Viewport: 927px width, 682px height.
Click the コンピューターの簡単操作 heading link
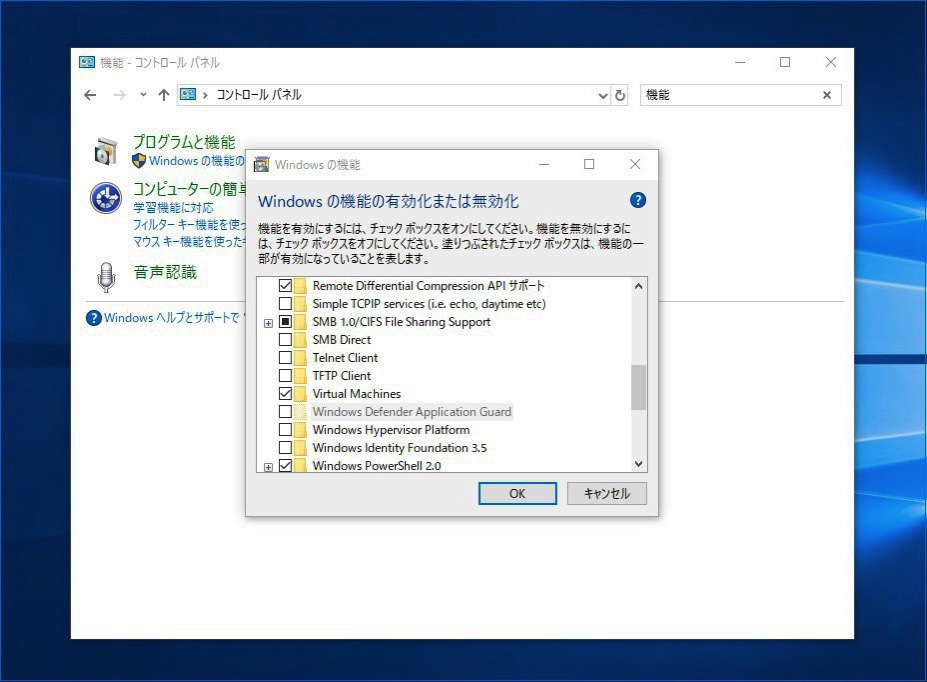189,189
